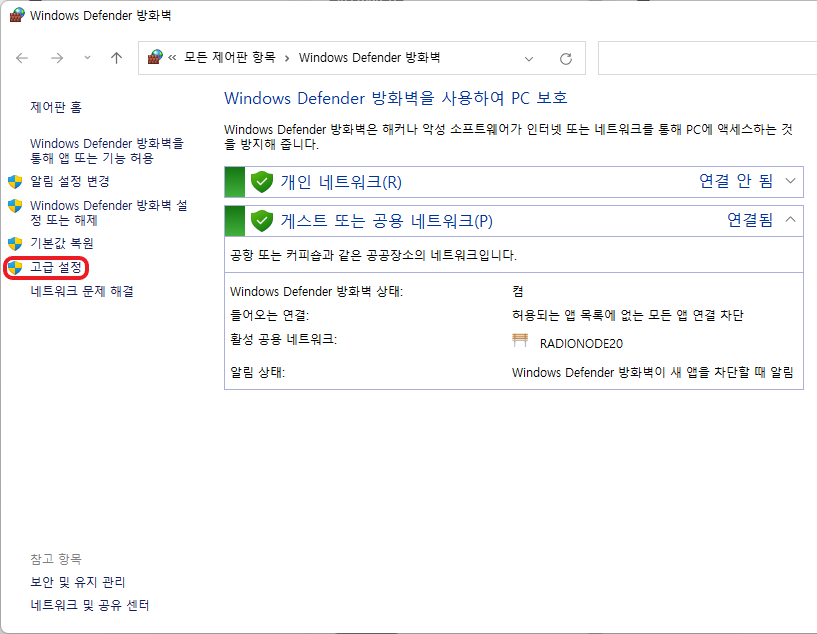Open the '네트워크 문제 해결' link
The height and width of the screenshot is (634, 817).
(x=82, y=291)
